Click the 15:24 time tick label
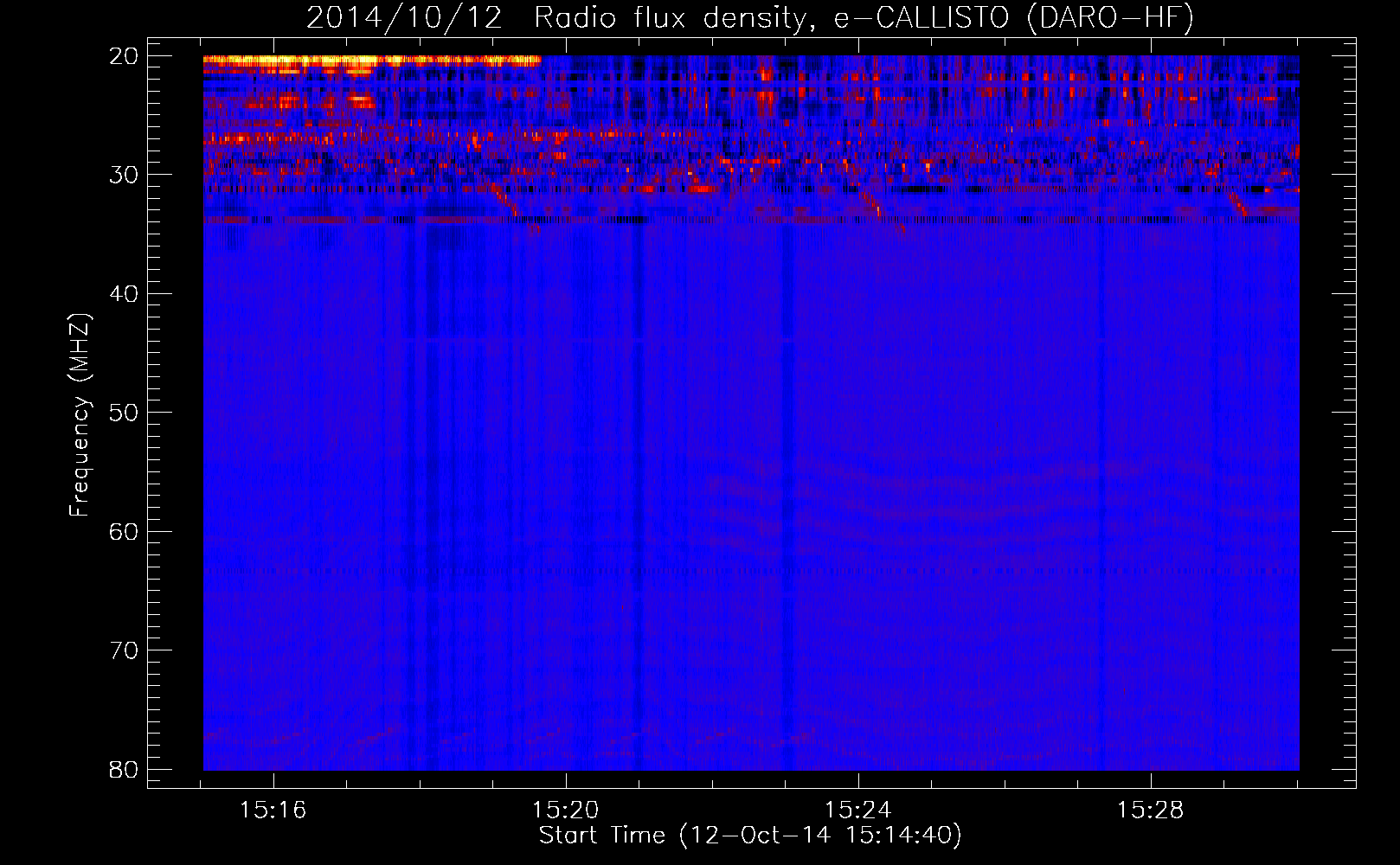Image resolution: width=1400 pixels, height=865 pixels. pos(858,811)
